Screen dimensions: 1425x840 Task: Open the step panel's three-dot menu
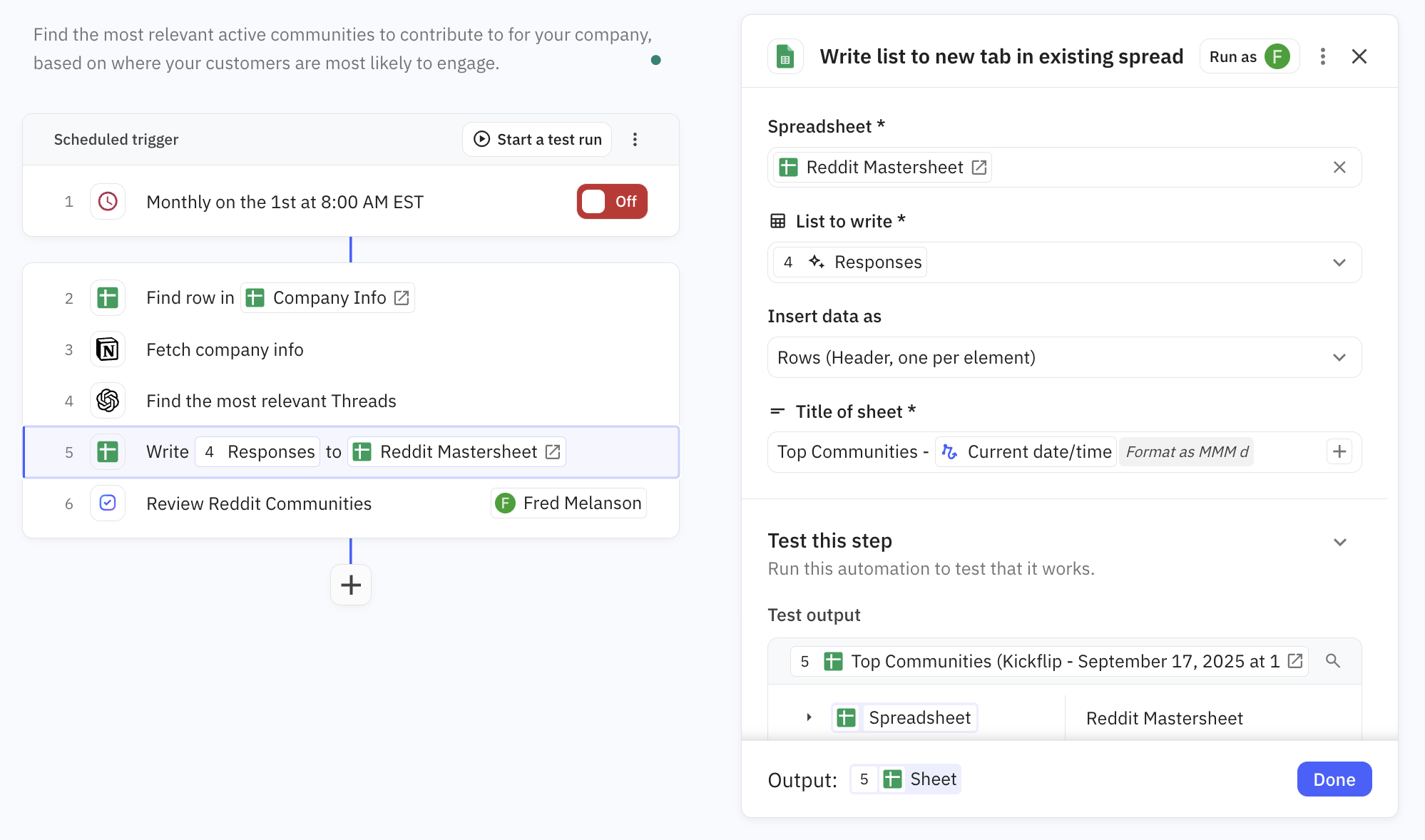click(1322, 56)
